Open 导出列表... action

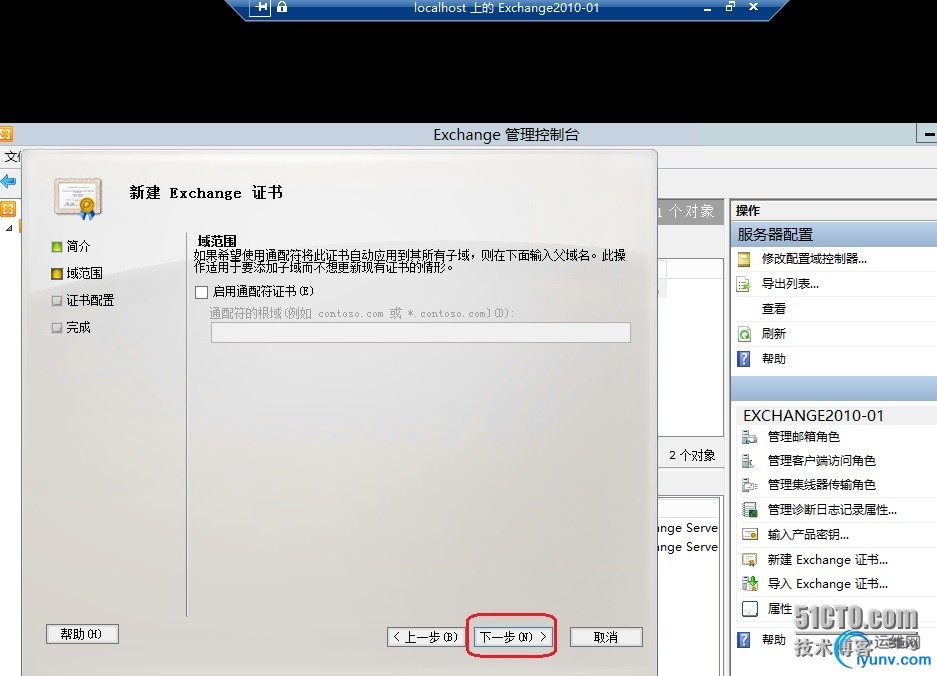[x=790, y=284]
